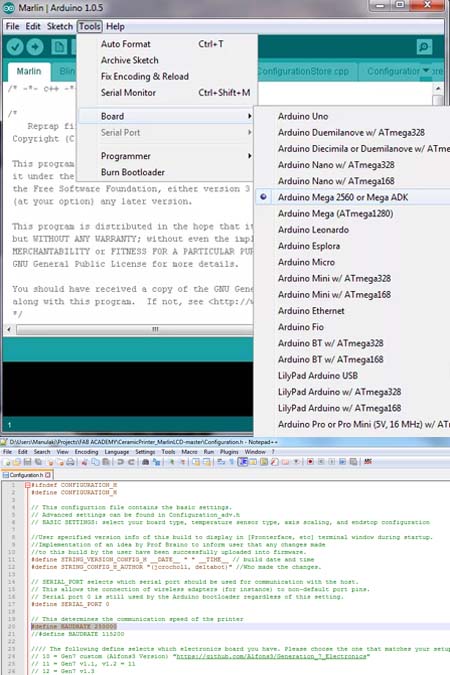Screen dimensions: 450x675
Task: Click the Save All icon in Notepad++ toolbar
Action: pos(38,462)
